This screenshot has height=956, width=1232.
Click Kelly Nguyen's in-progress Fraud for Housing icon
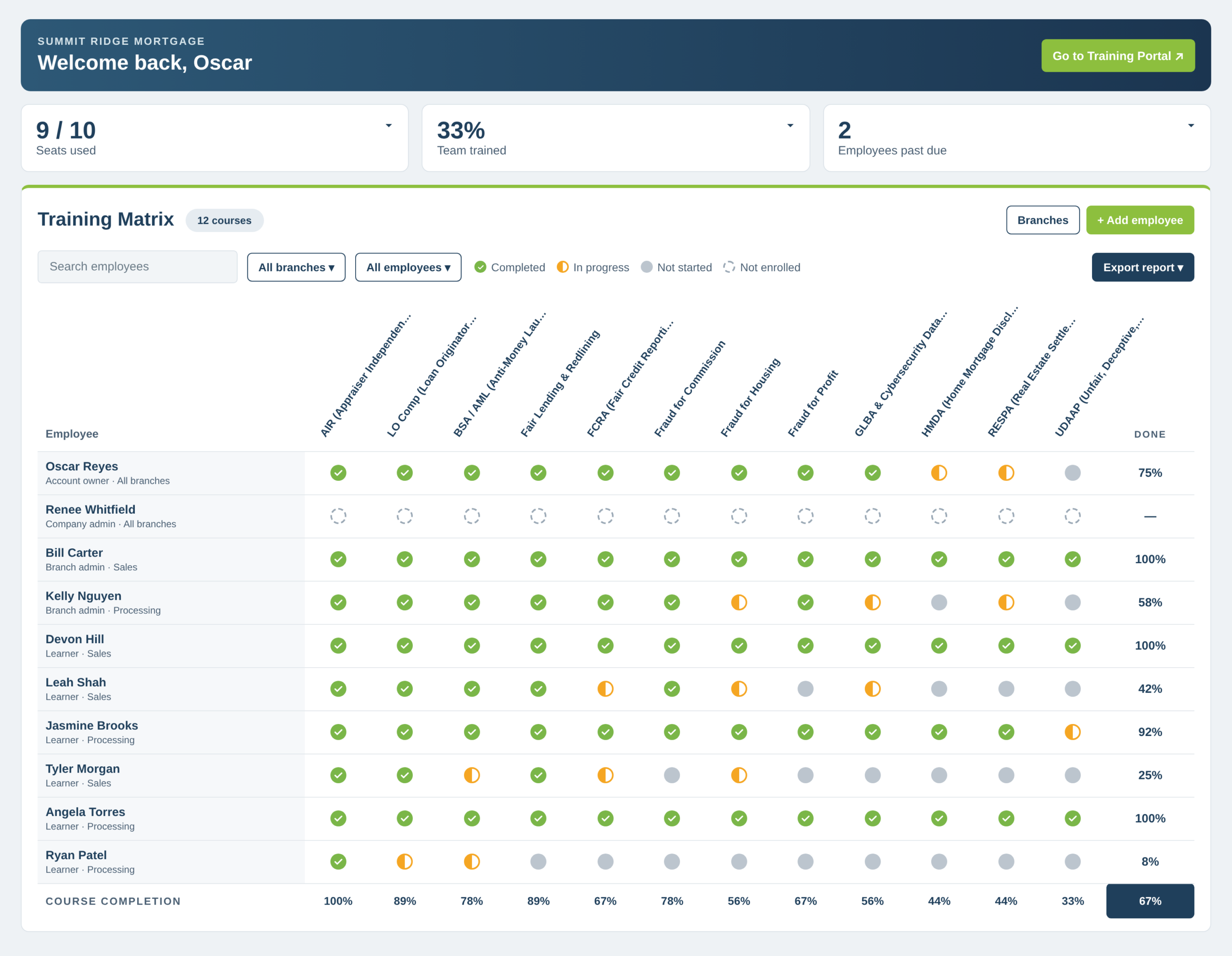tap(739, 602)
